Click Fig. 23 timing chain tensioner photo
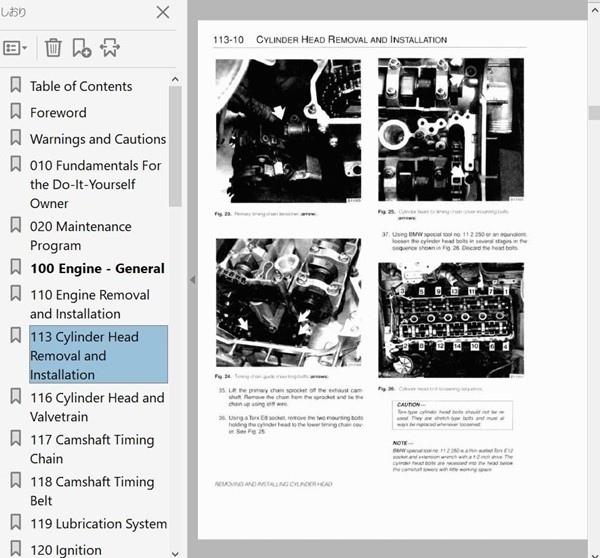The width and height of the screenshot is (600, 558). pyautogui.click(x=288, y=131)
